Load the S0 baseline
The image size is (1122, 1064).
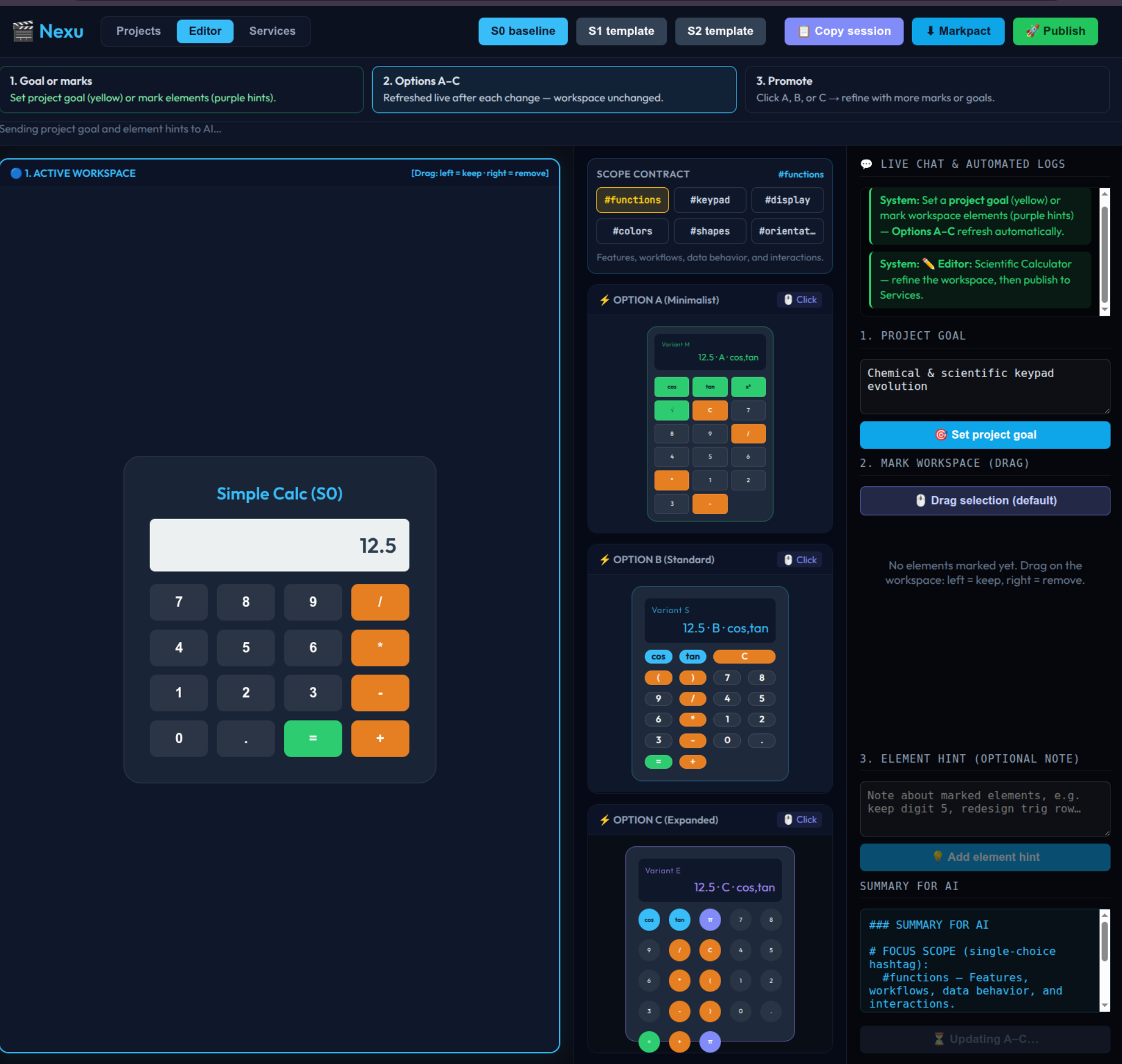tap(523, 31)
